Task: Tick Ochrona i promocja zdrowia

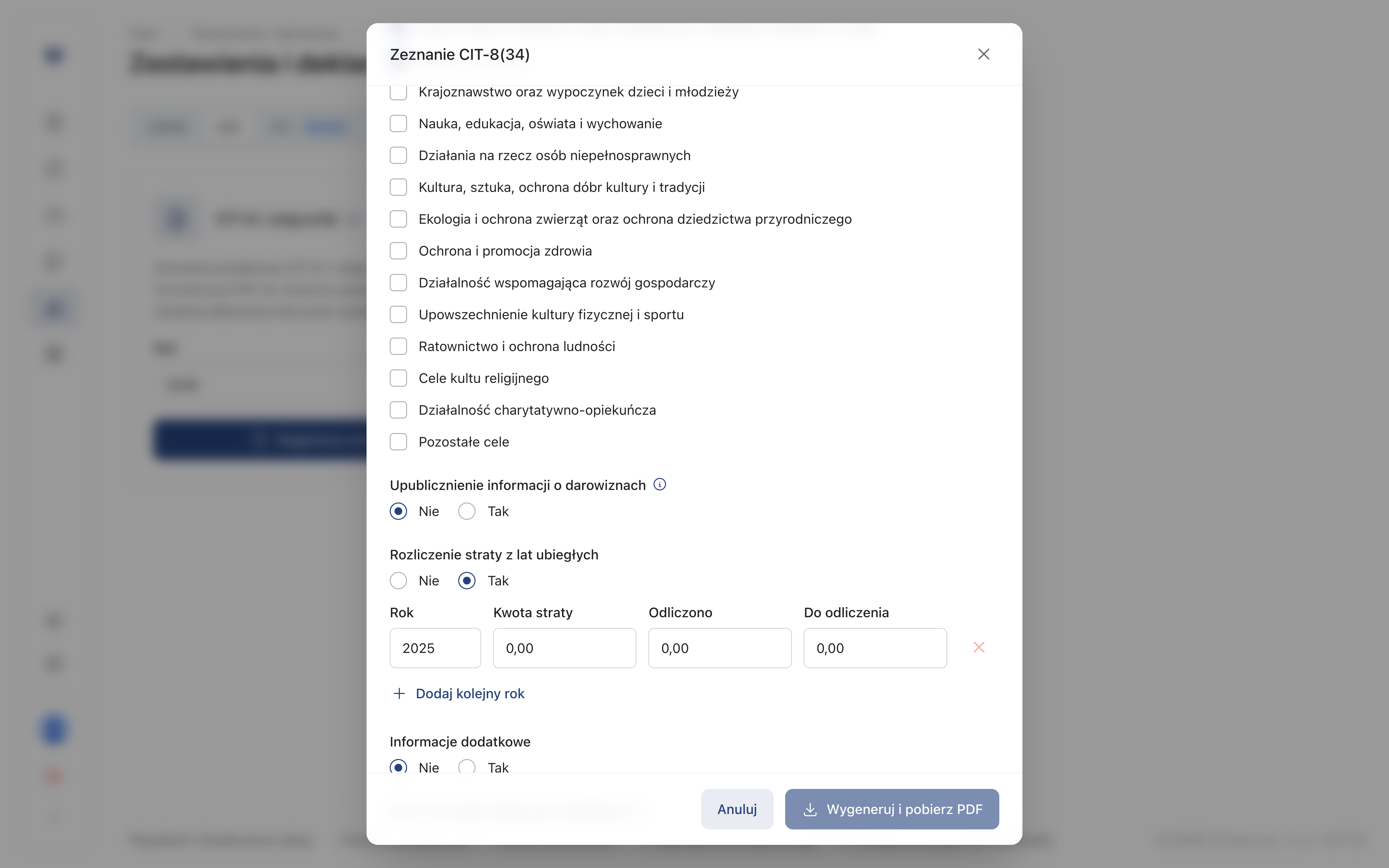Action: coord(398,251)
